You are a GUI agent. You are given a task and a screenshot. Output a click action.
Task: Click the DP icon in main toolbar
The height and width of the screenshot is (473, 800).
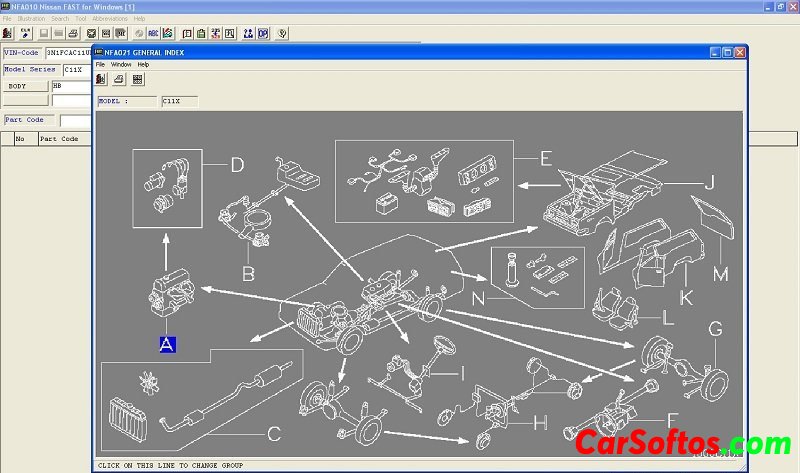pyautogui.click(x=263, y=33)
